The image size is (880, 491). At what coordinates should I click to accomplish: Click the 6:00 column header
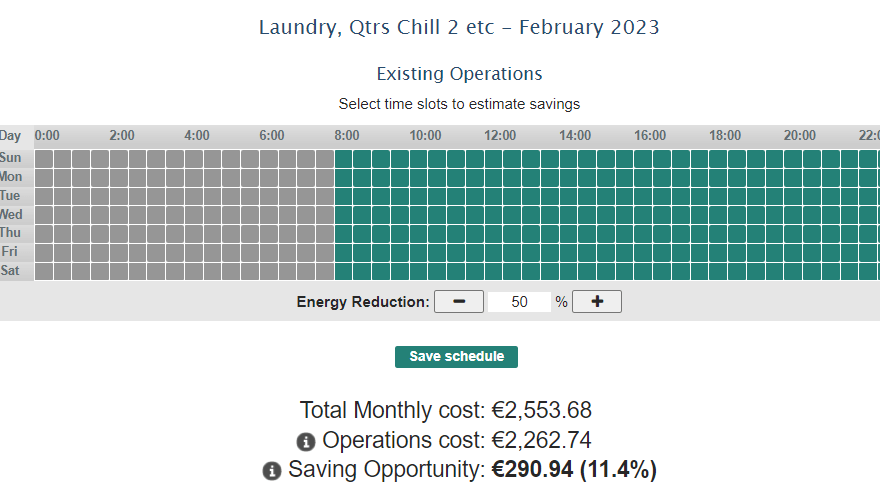coord(271,136)
